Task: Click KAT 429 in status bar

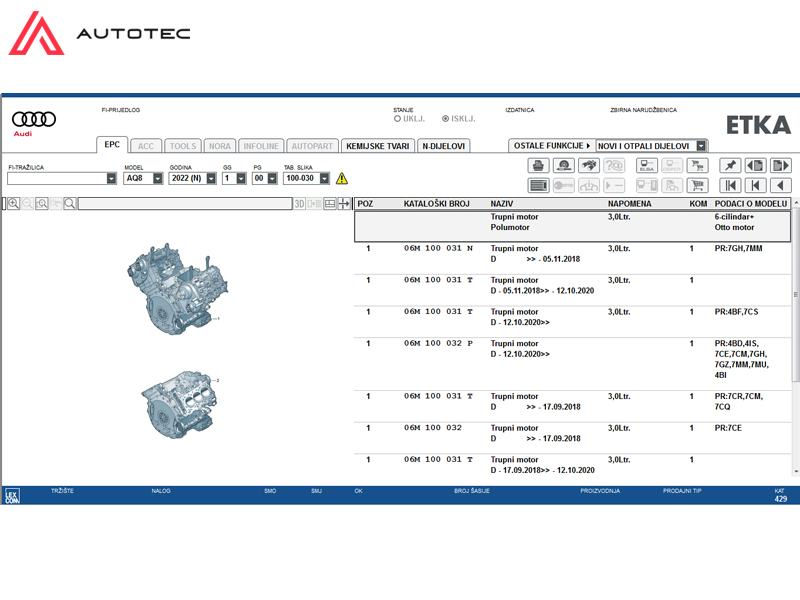Action: [x=781, y=495]
